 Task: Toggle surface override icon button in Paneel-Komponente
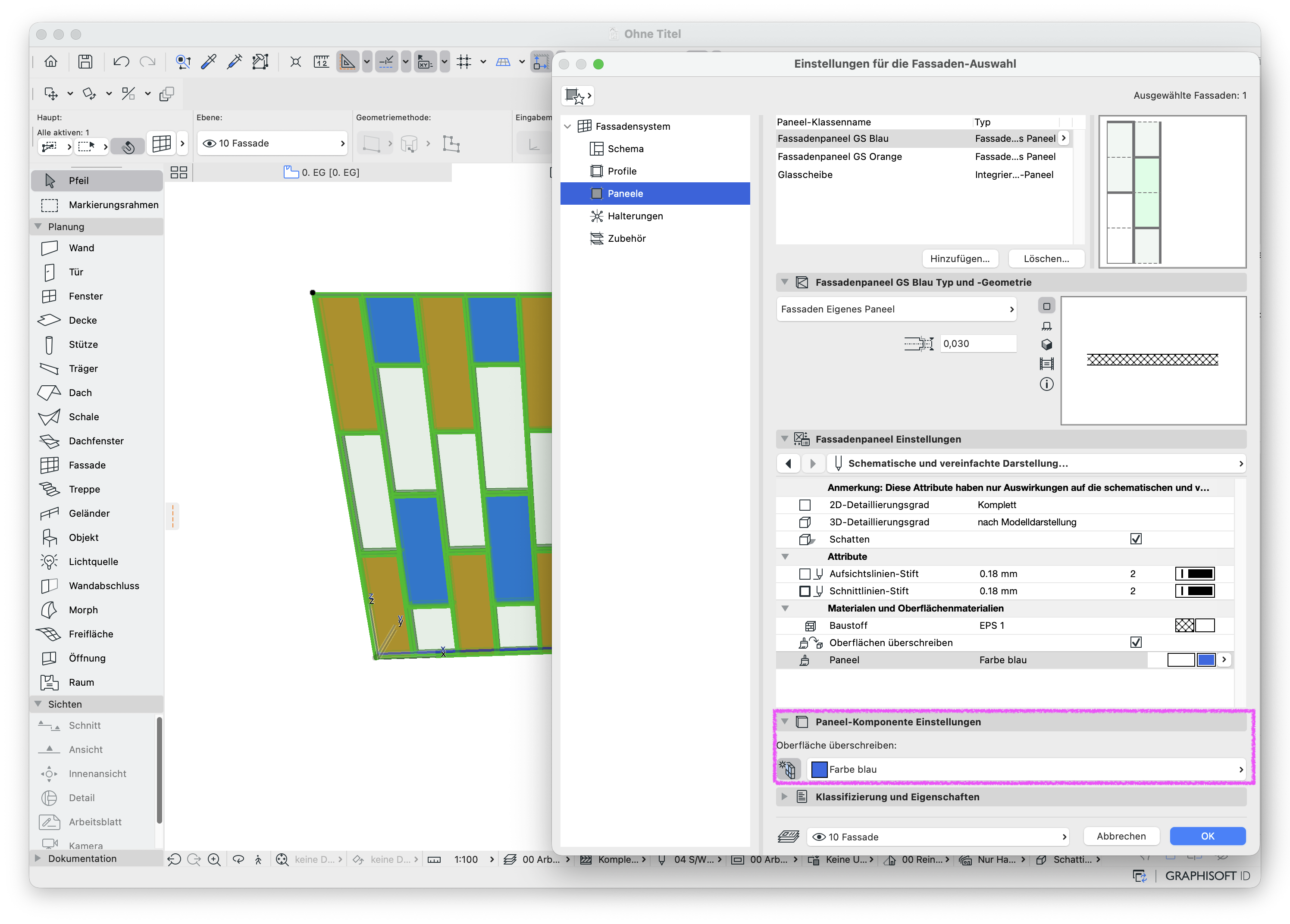[788, 769]
